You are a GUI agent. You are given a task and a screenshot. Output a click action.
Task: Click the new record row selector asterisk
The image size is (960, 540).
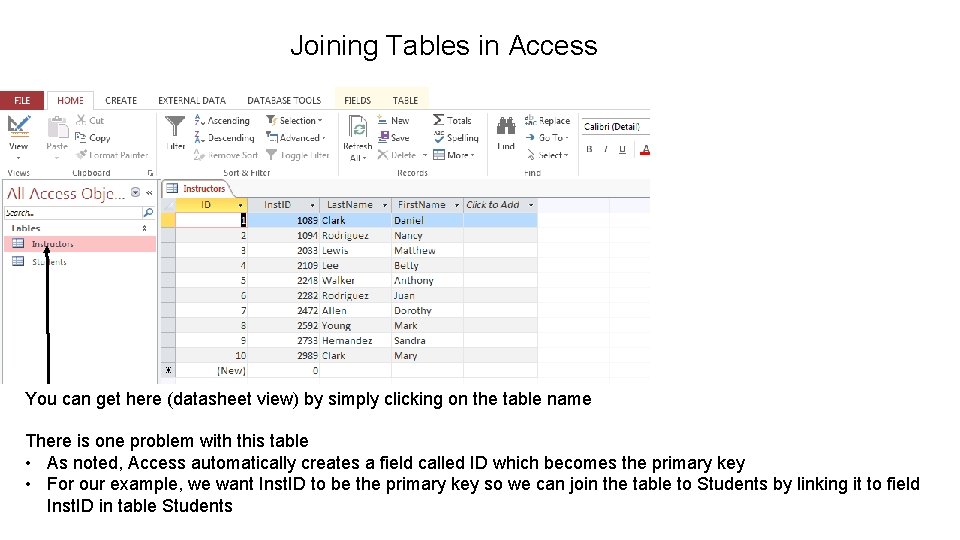(x=168, y=370)
